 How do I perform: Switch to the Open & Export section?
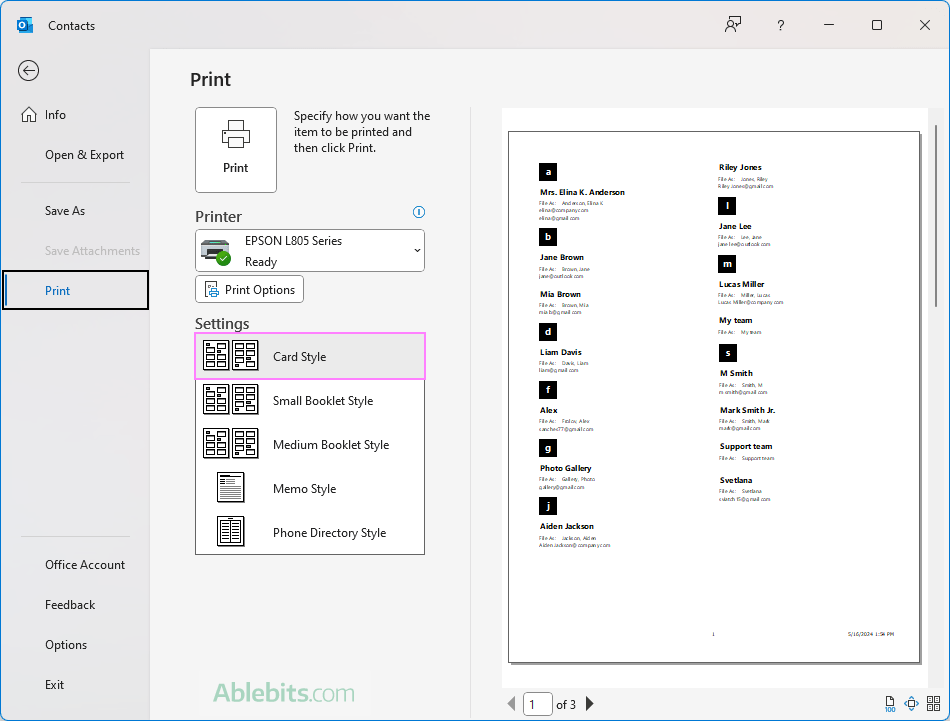pyautogui.click(x=83, y=155)
